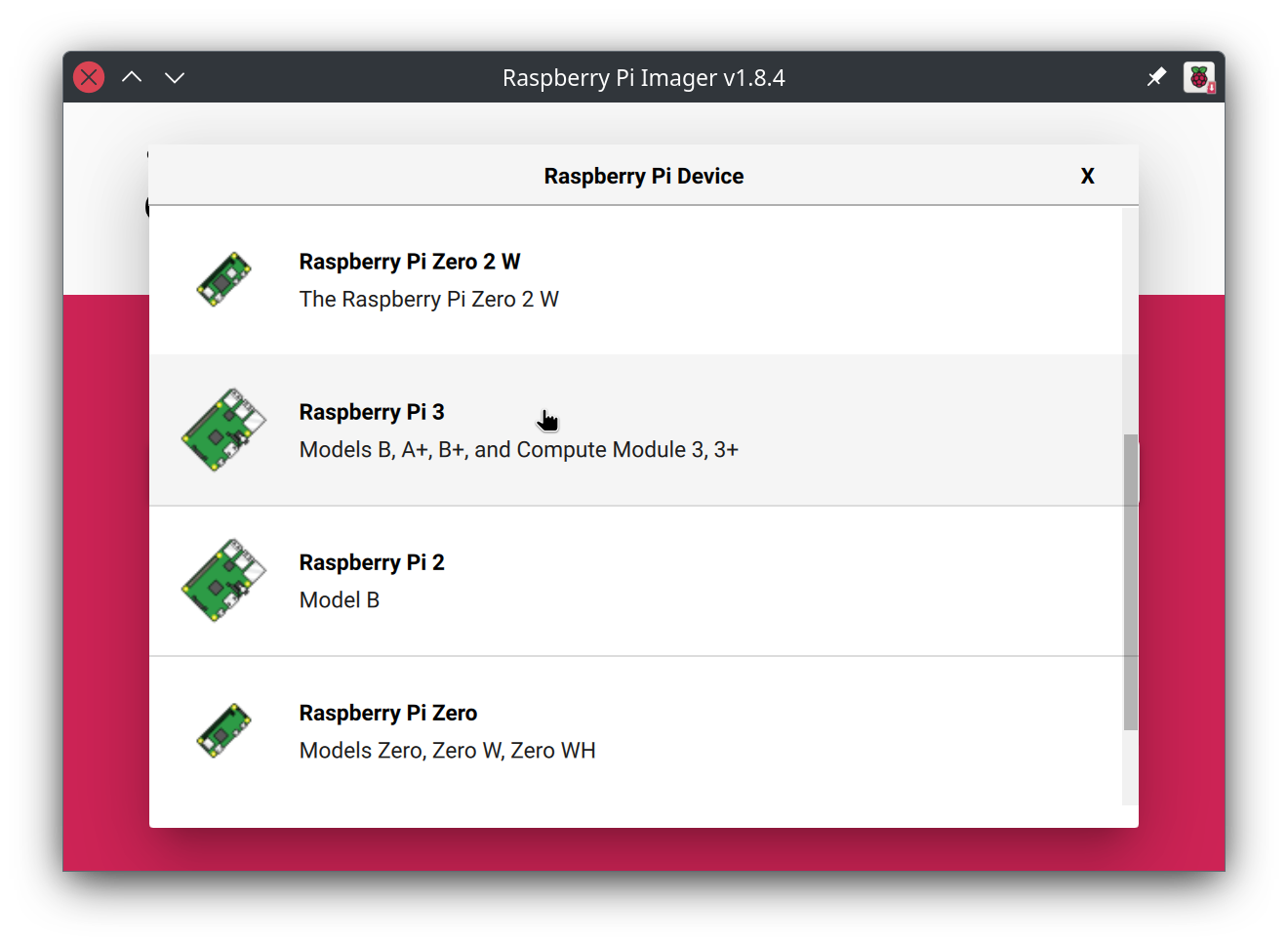The image size is (1288, 945).
Task: Click the Raspberry Pi Zero board icon
Action: [223, 730]
